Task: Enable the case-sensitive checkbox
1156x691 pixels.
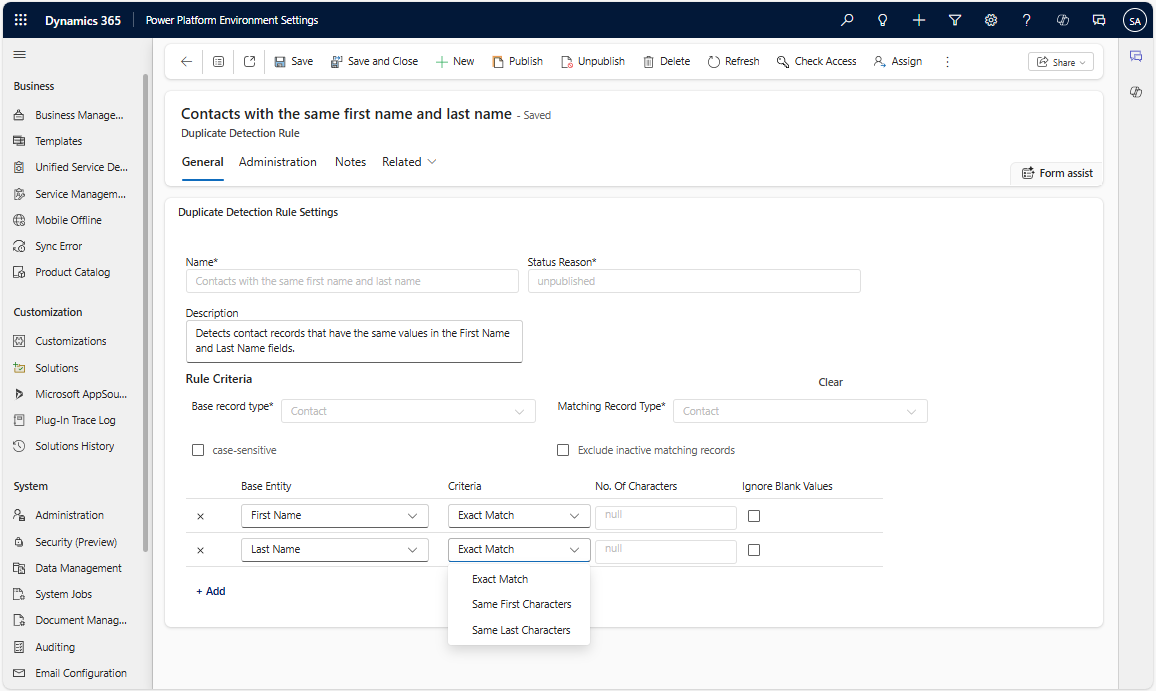Action: point(198,451)
